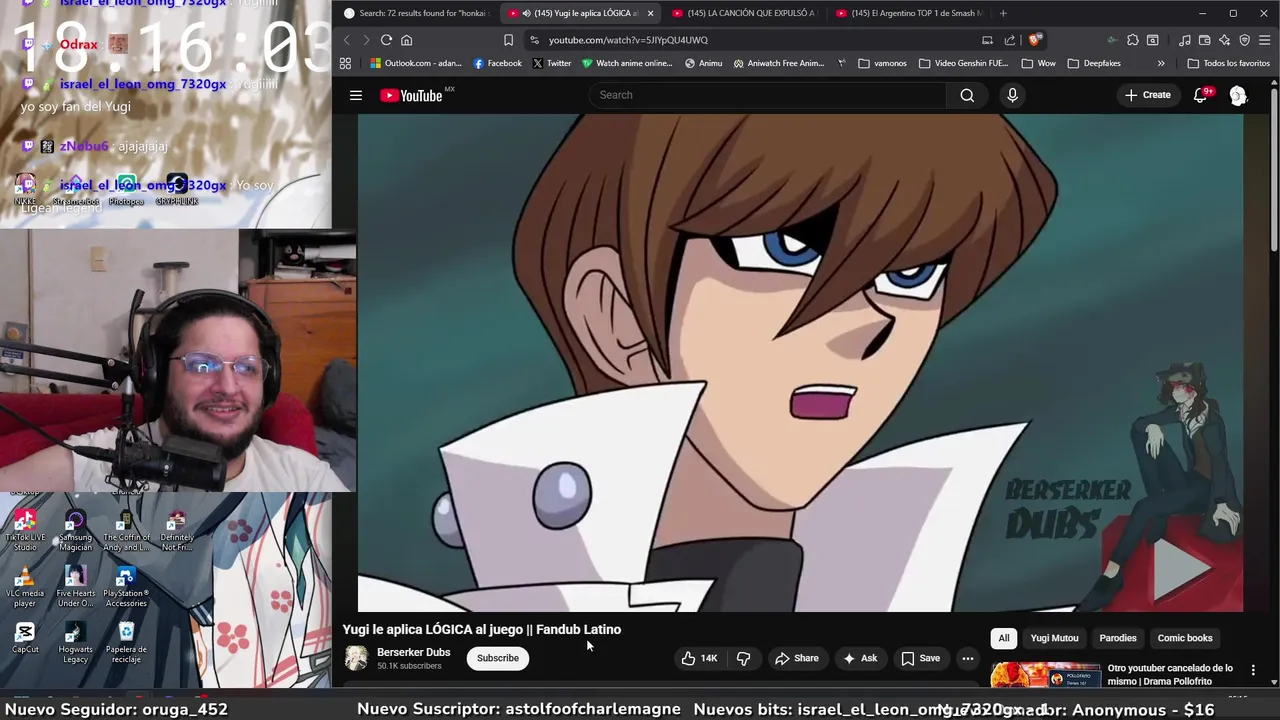Open the Video Genshin FUE... bookmarks folder

[x=964, y=63]
